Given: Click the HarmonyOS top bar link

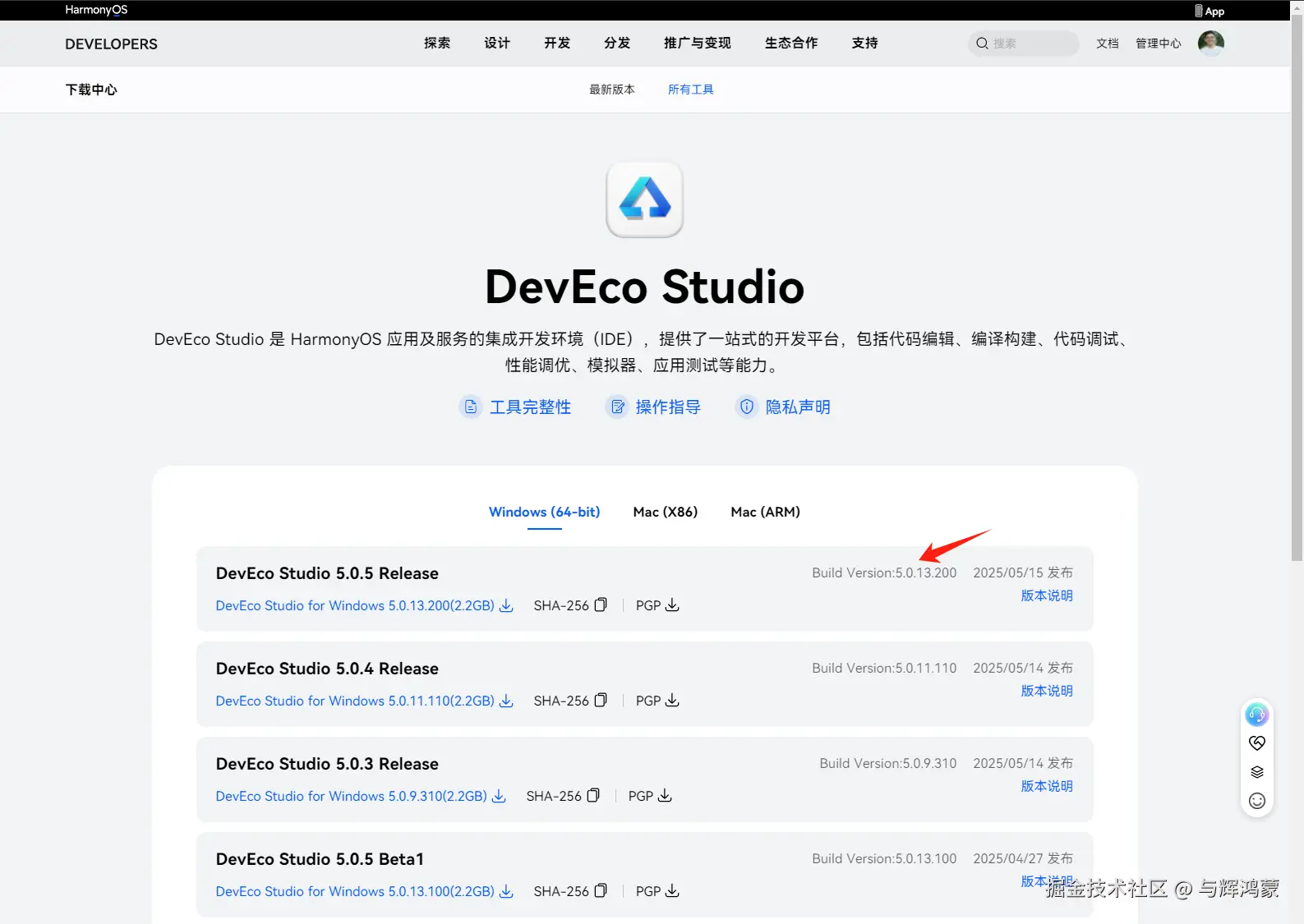Looking at the screenshot, I should tap(96, 10).
